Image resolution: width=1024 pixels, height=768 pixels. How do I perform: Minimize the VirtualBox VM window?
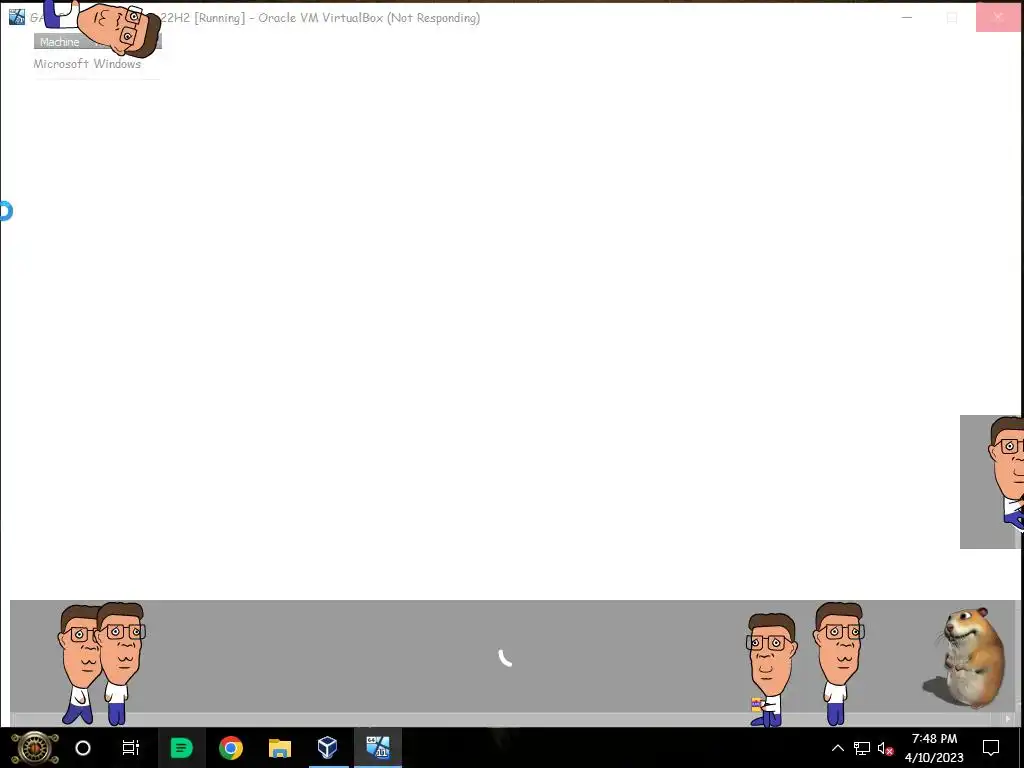(x=906, y=18)
